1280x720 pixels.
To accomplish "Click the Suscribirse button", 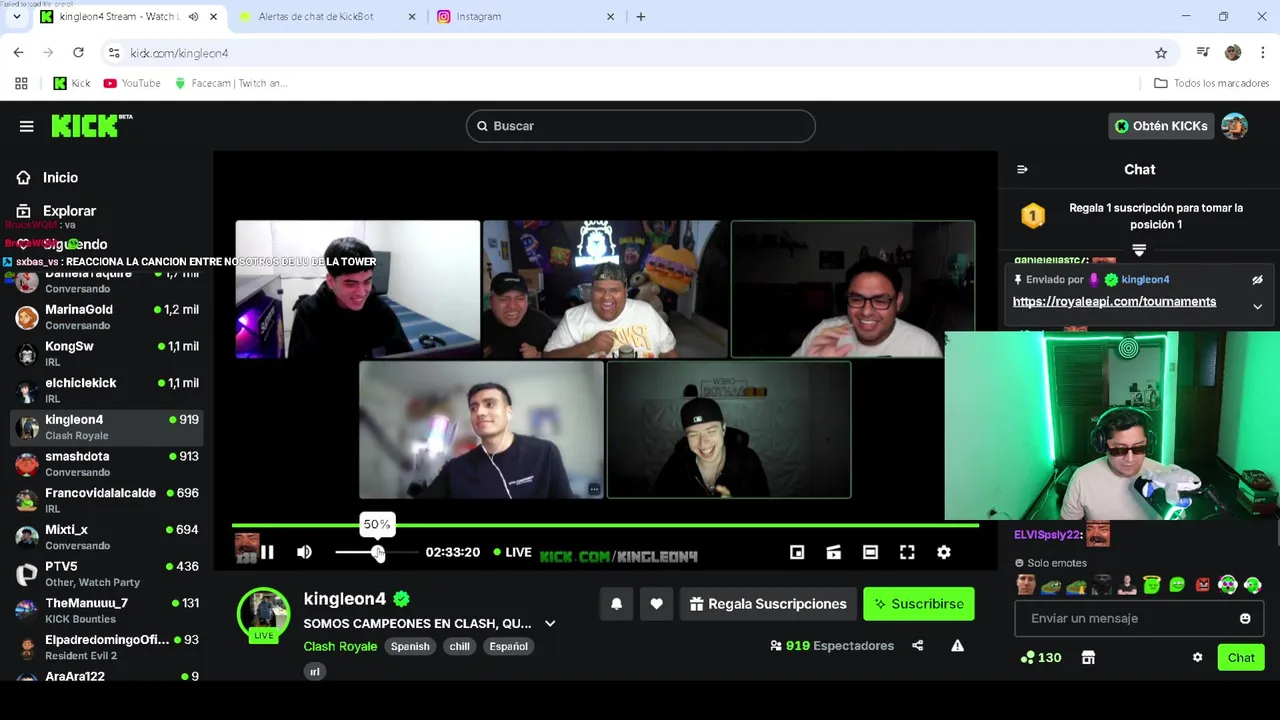I will tap(919, 604).
